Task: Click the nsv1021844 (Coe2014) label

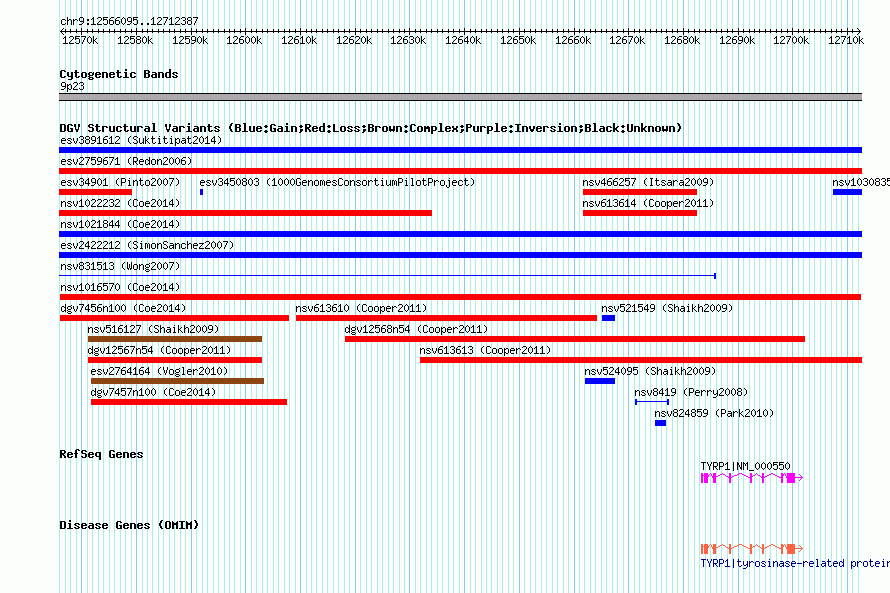Action: coord(120,224)
